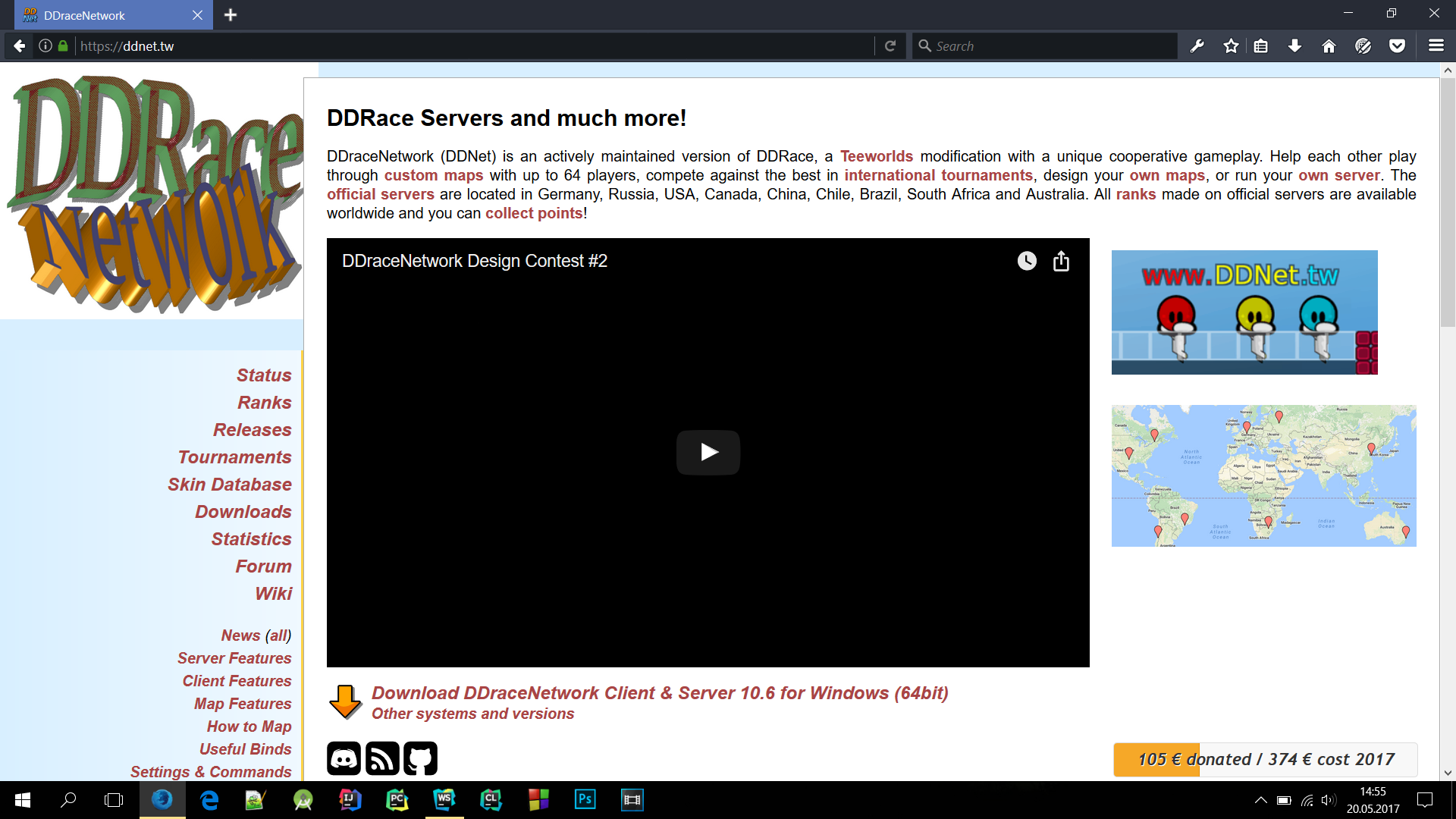The image size is (1456, 819).
Task: Open Other systems and versions link
Action: point(472,714)
